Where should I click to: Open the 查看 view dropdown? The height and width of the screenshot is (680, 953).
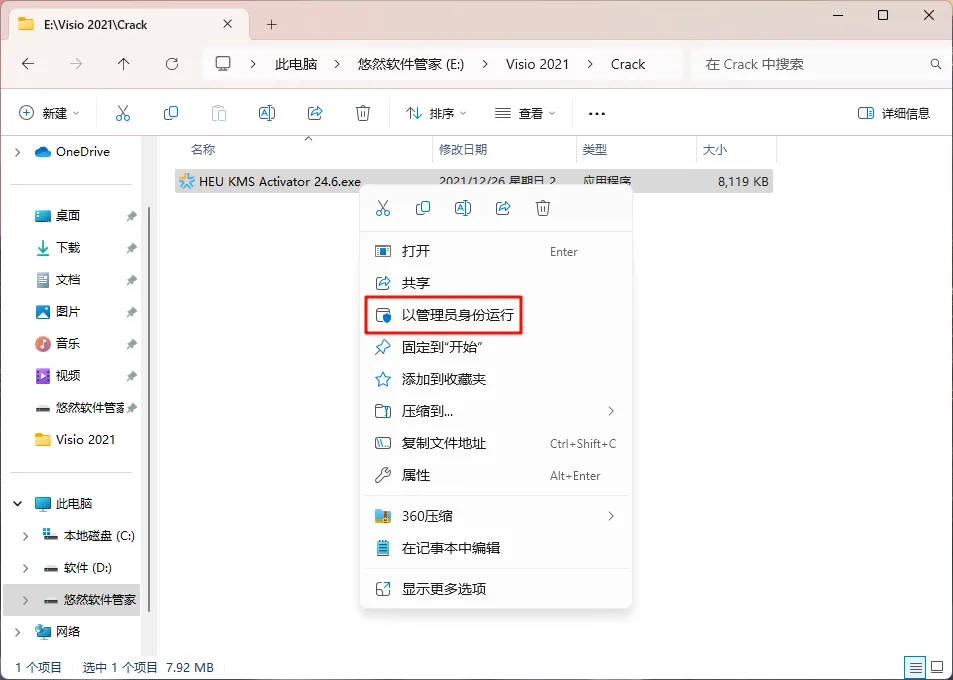[525, 113]
